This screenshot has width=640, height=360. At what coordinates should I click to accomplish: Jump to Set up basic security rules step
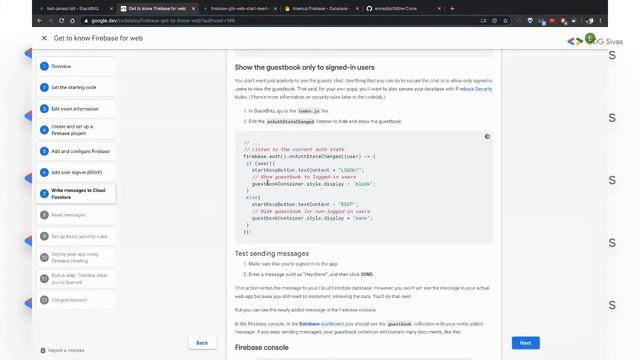click(x=76, y=236)
